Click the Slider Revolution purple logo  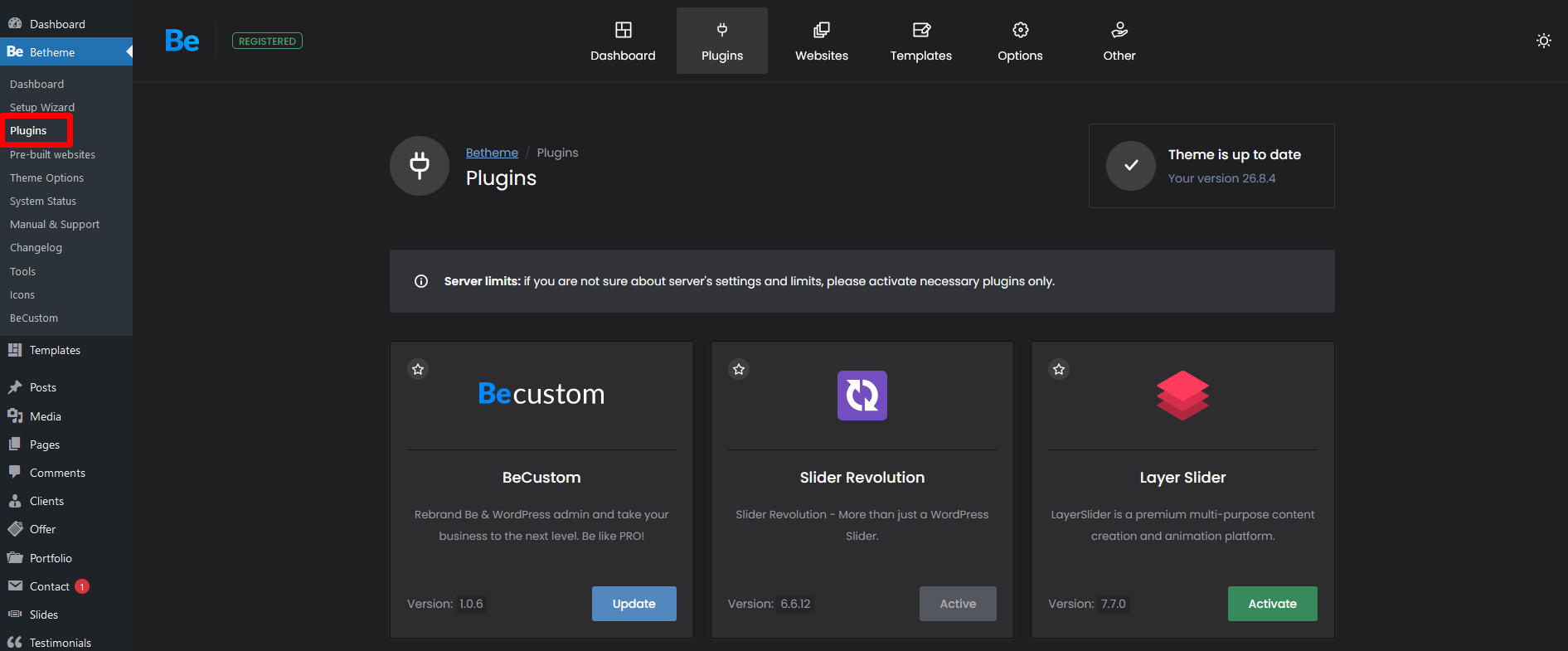coord(862,396)
